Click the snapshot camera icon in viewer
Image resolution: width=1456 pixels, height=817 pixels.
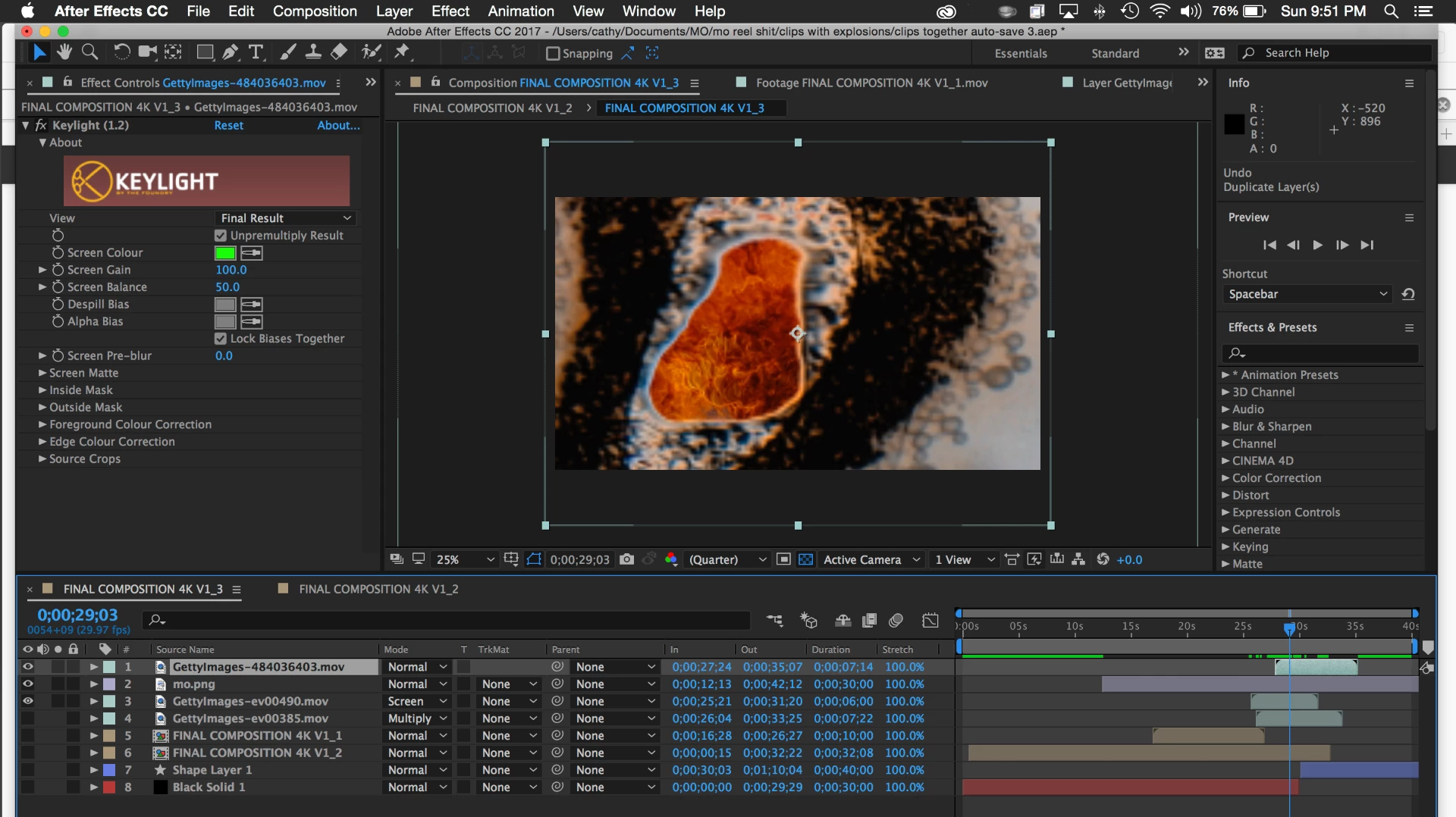pyautogui.click(x=626, y=559)
